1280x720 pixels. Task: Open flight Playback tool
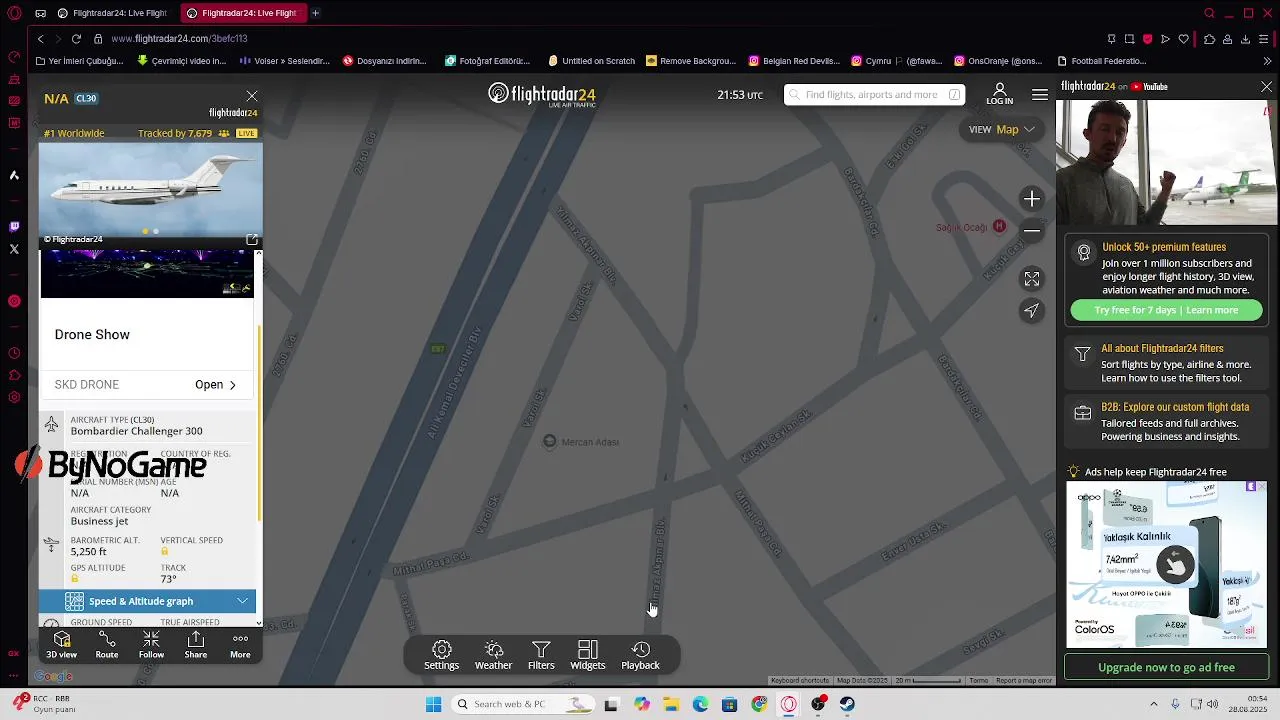tap(640, 656)
